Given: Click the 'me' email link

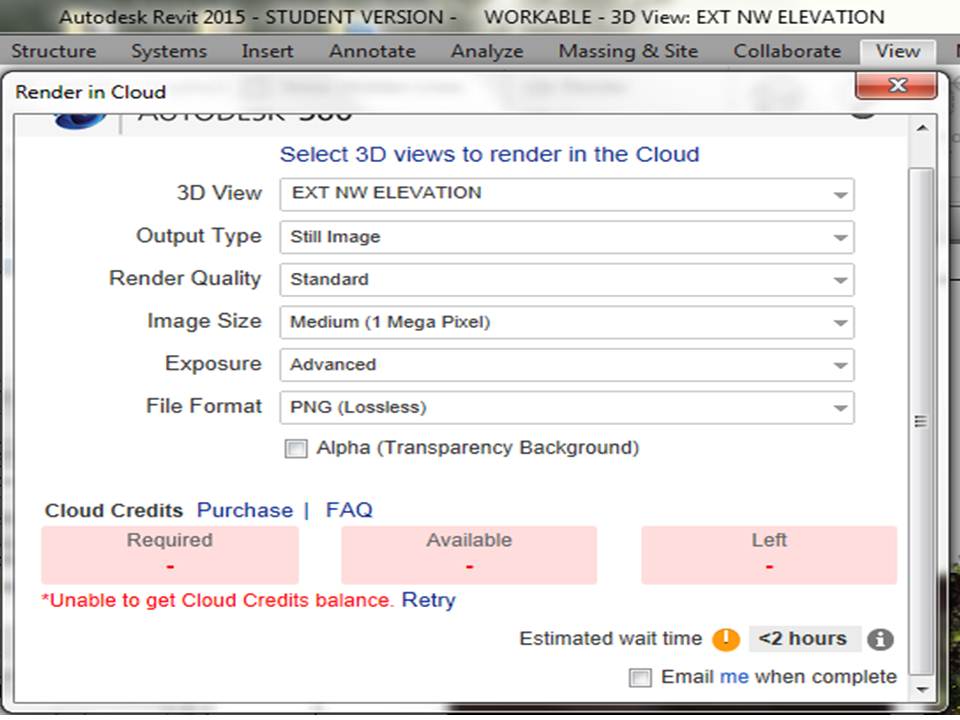Looking at the screenshot, I should click(x=734, y=677).
